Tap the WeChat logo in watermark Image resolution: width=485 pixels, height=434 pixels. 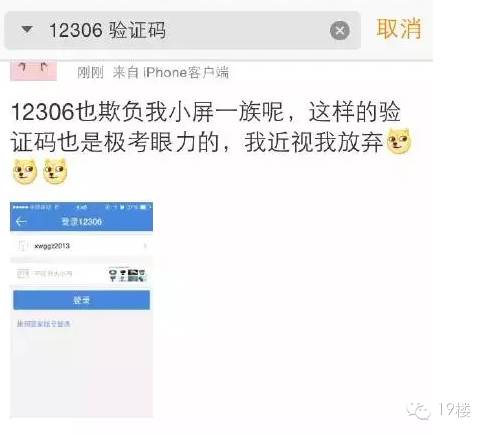pyautogui.click(x=418, y=410)
